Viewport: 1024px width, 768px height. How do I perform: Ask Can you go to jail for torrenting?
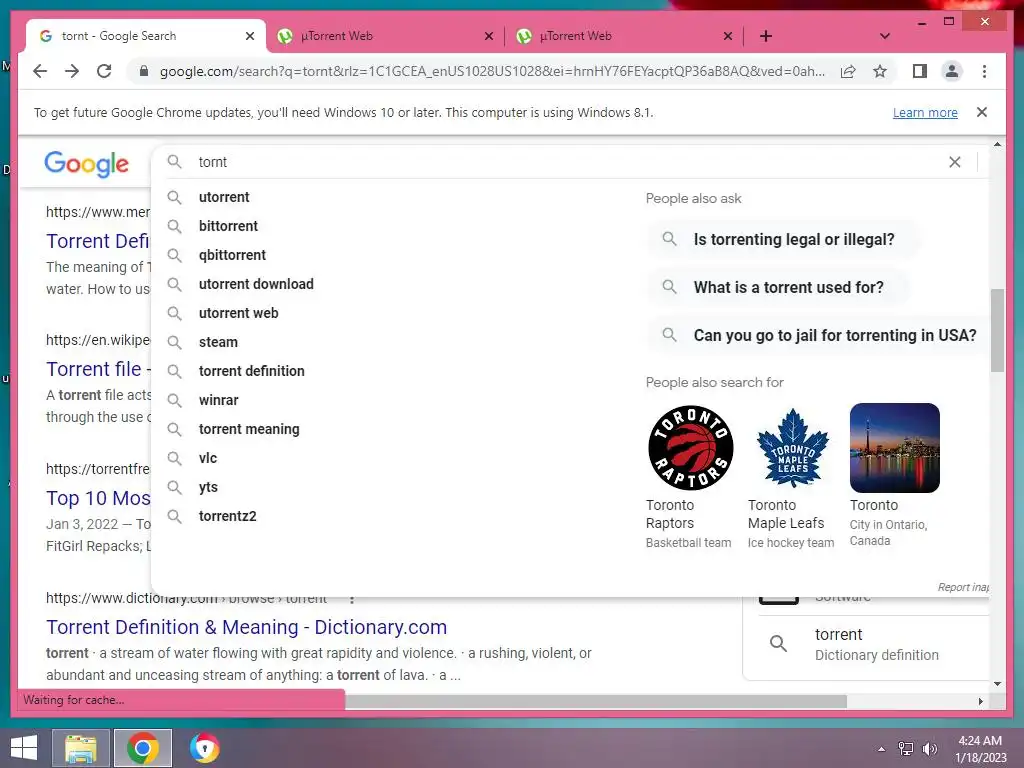coord(818,336)
